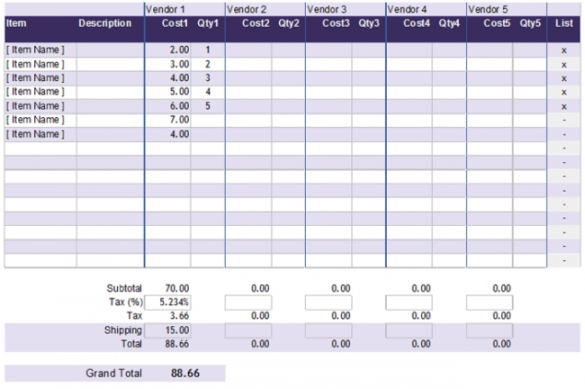
Task: Select the empty Vendor 2 Tax (%) box
Action: pos(248,302)
